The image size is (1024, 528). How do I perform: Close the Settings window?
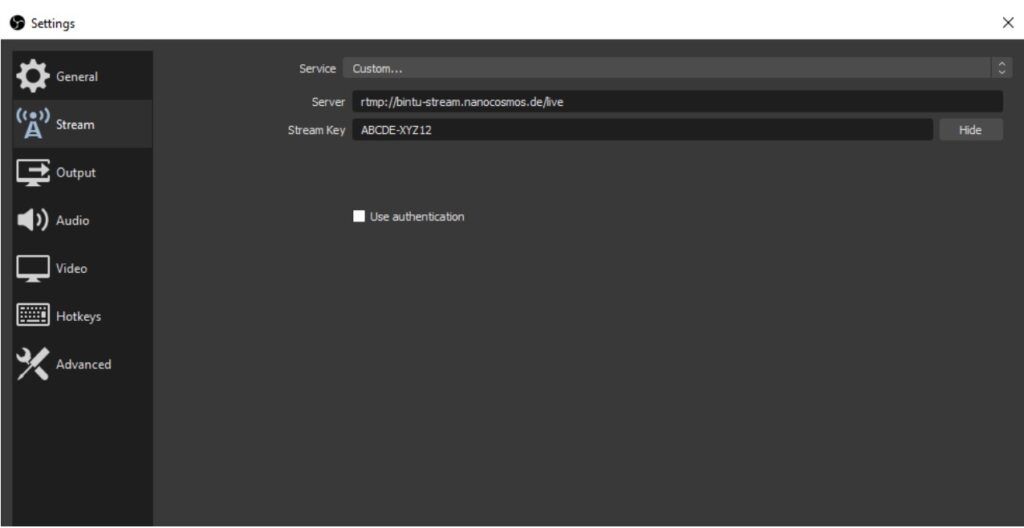point(1007,23)
